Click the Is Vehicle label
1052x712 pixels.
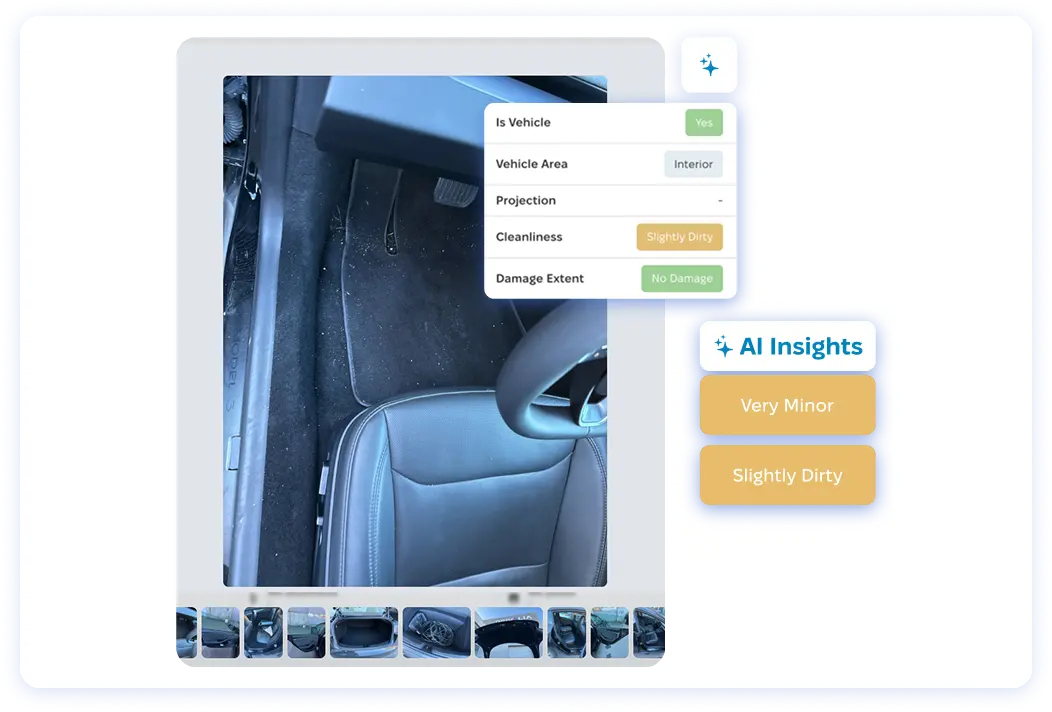pos(523,123)
